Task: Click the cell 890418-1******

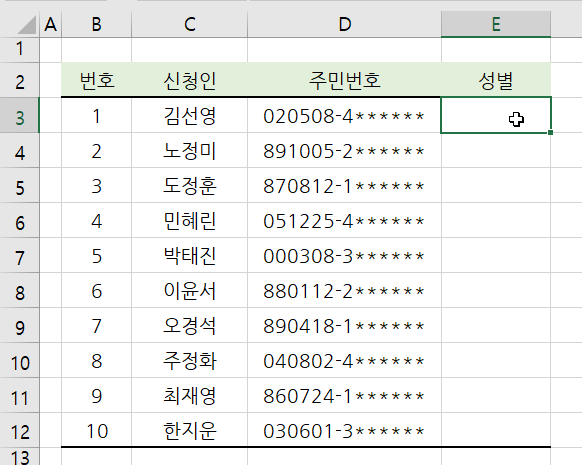Action: click(x=344, y=325)
